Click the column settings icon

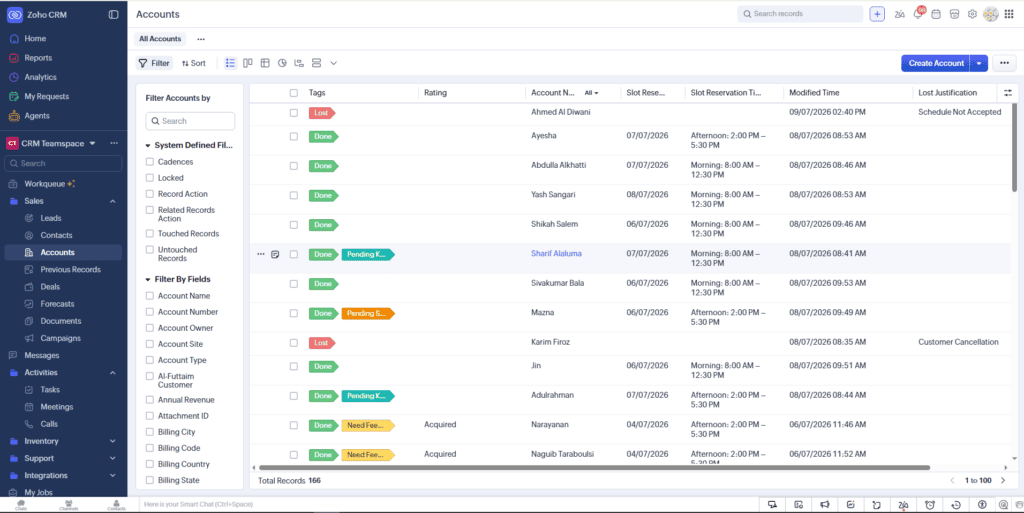click(1008, 93)
